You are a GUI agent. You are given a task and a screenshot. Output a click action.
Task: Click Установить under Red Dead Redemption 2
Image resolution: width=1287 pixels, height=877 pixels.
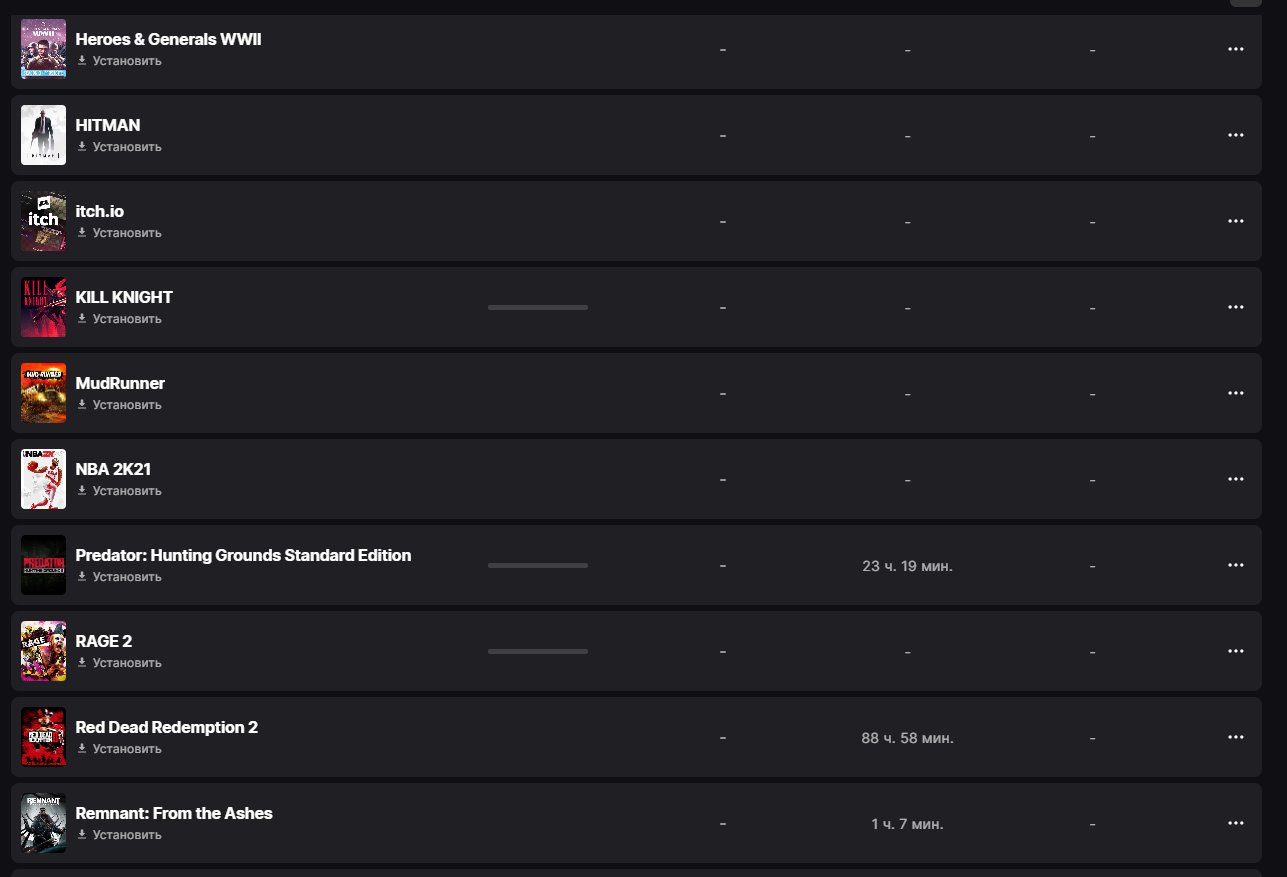coord(119,749)
